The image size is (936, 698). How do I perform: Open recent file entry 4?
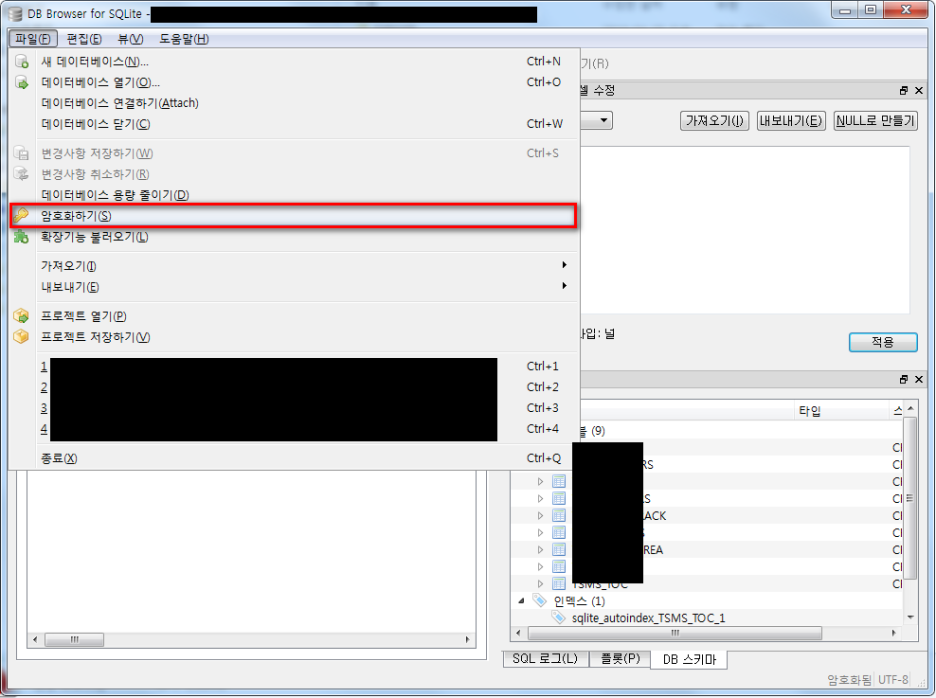(294, 429)
